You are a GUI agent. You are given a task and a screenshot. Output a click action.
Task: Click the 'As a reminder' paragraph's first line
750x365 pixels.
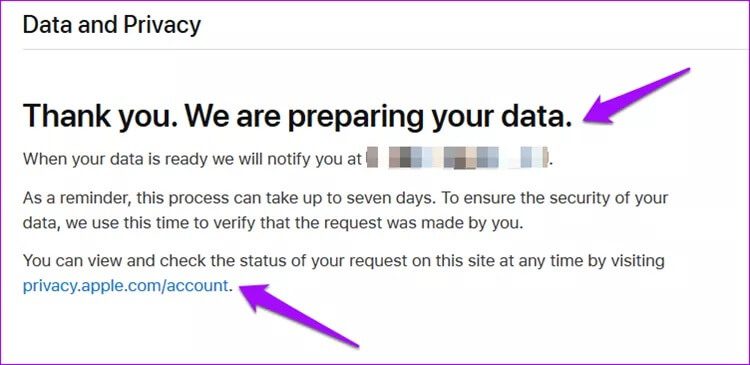coord(345,198)
